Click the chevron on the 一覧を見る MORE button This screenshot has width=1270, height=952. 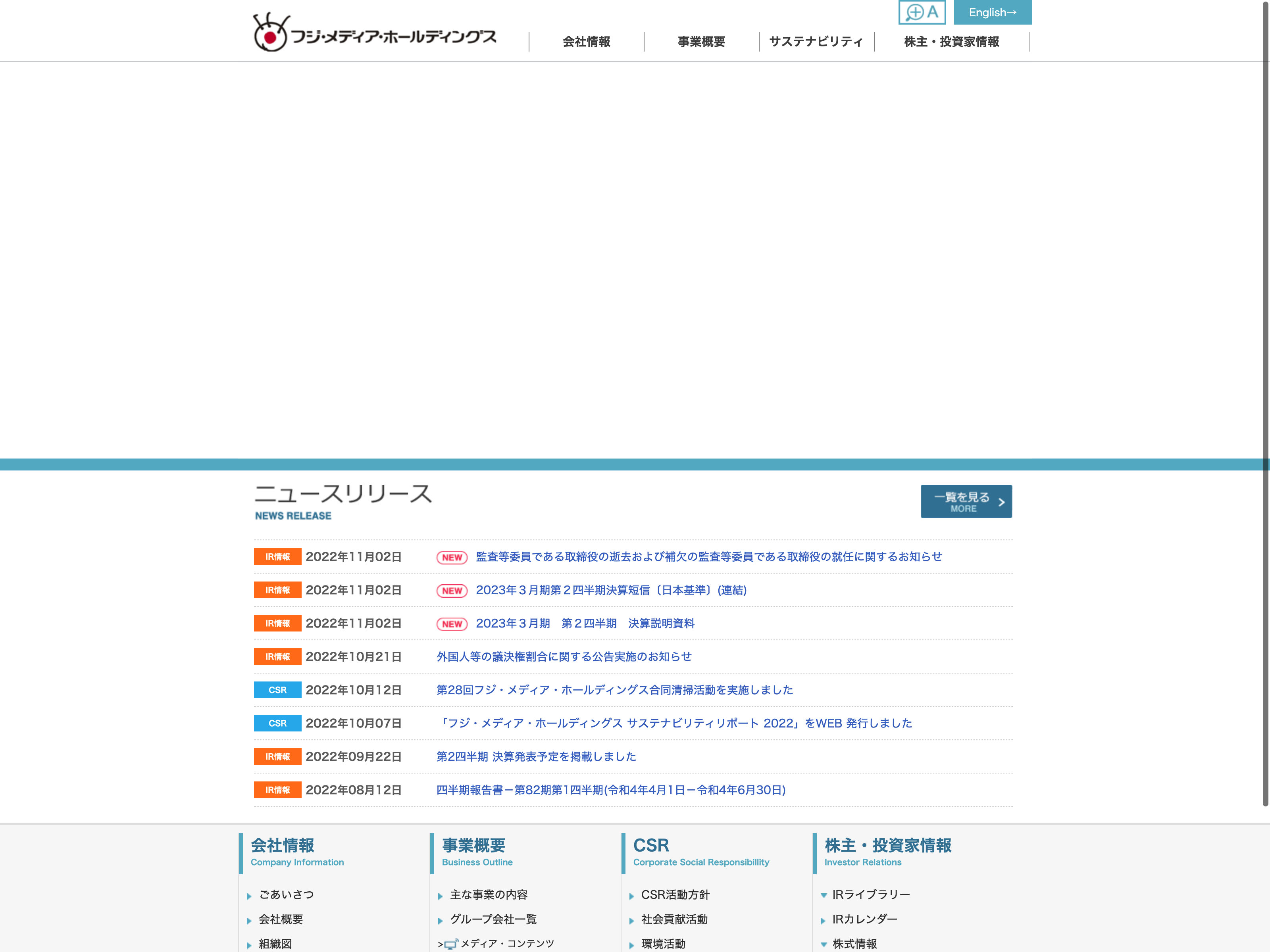(1001, 502)
